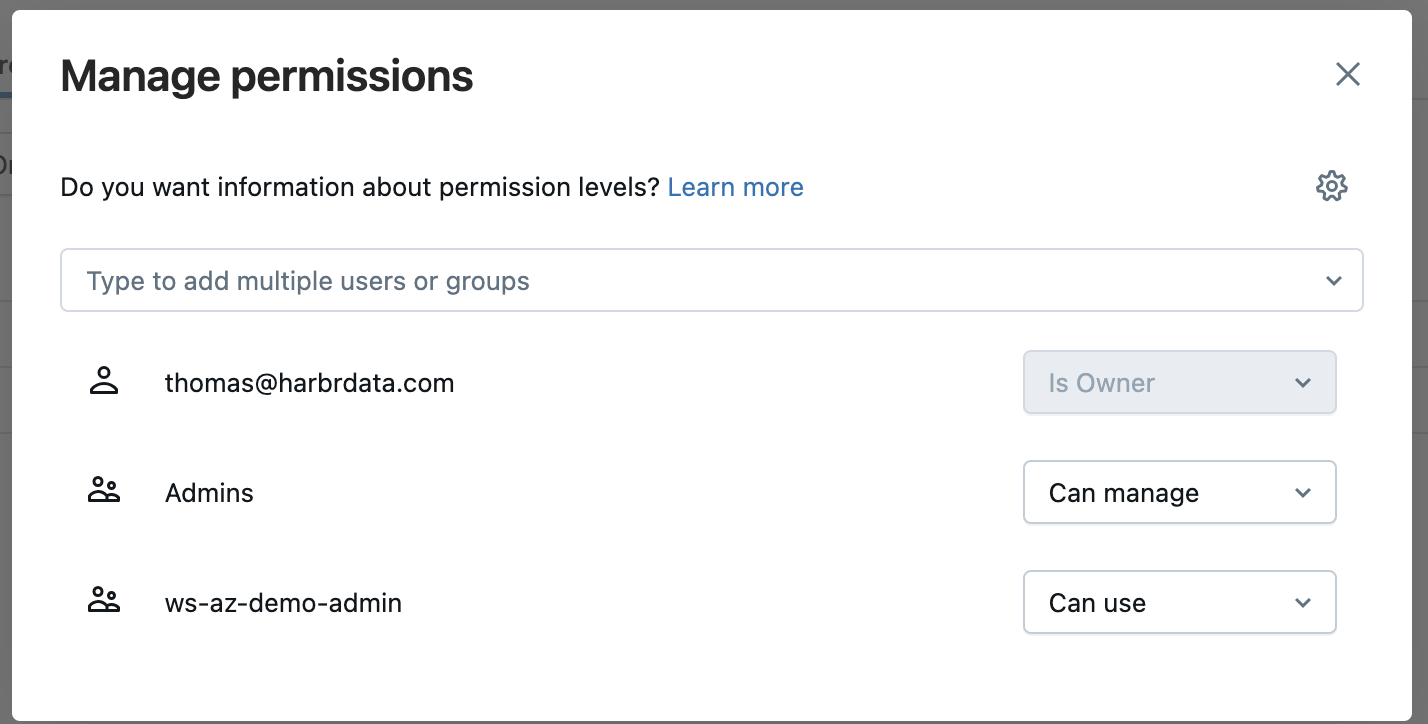Select the Admins group name

[x=209, y=493]
